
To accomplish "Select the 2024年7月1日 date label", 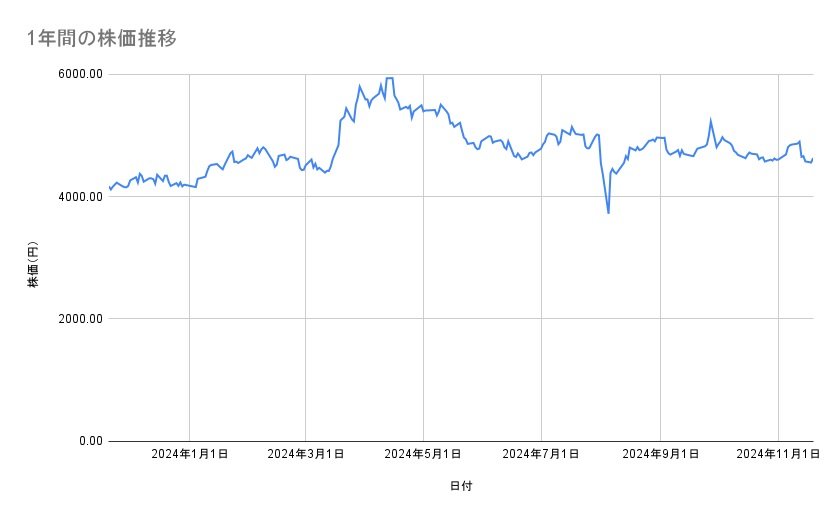I will click(x=541, y=454).
